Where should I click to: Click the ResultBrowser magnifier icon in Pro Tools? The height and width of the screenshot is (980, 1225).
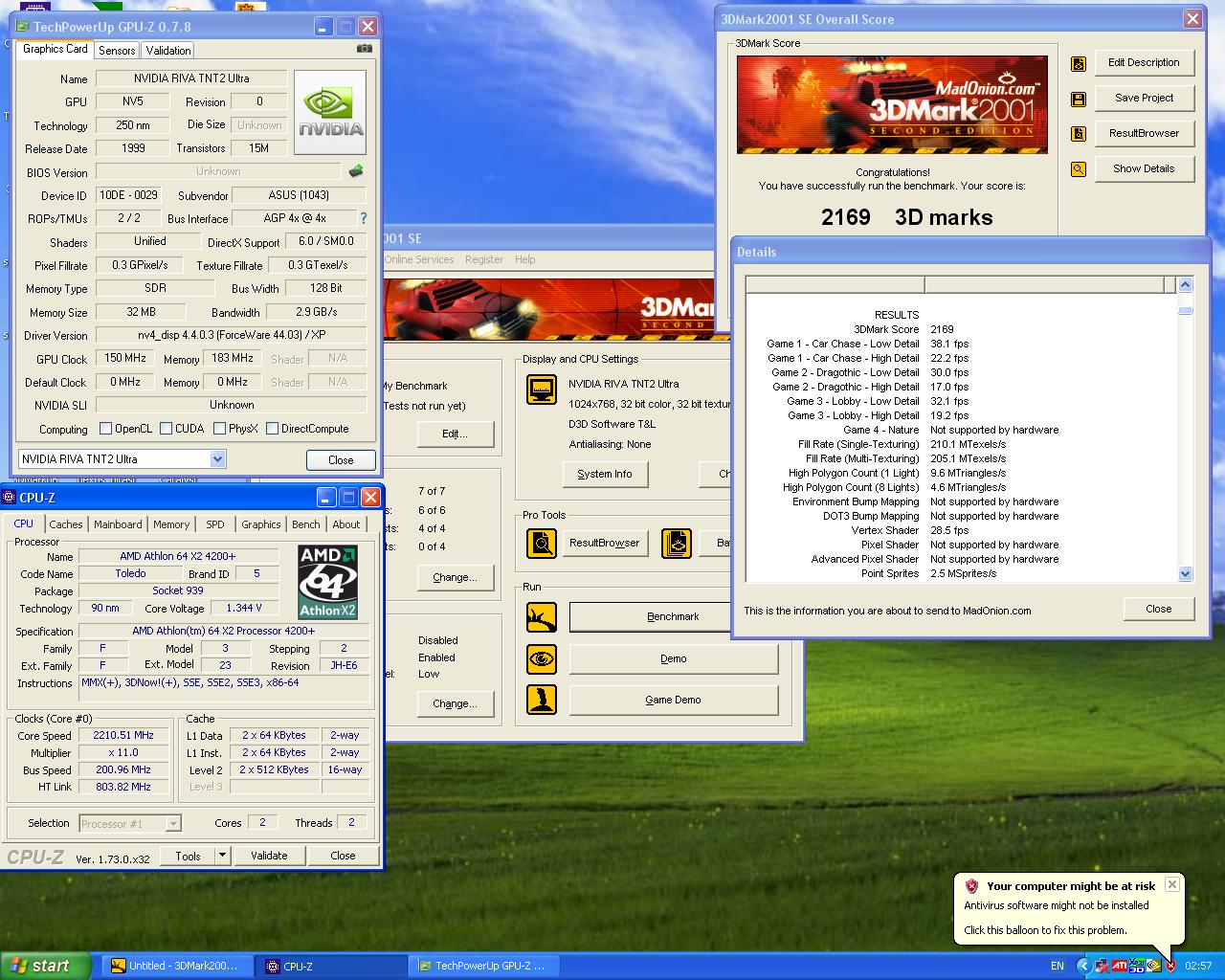click(x=542, y=543)
